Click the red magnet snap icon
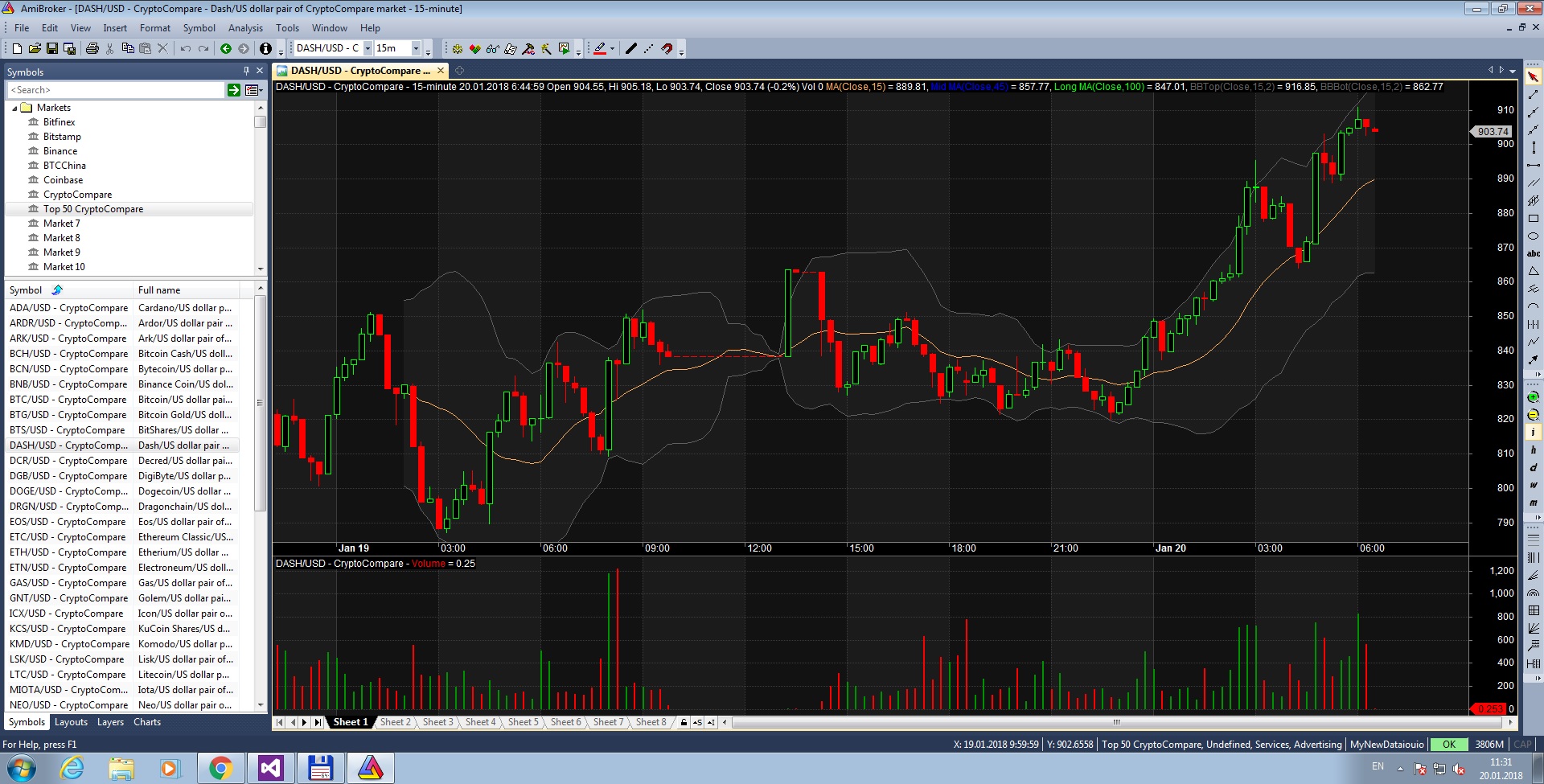 click(x=667, y=48)
